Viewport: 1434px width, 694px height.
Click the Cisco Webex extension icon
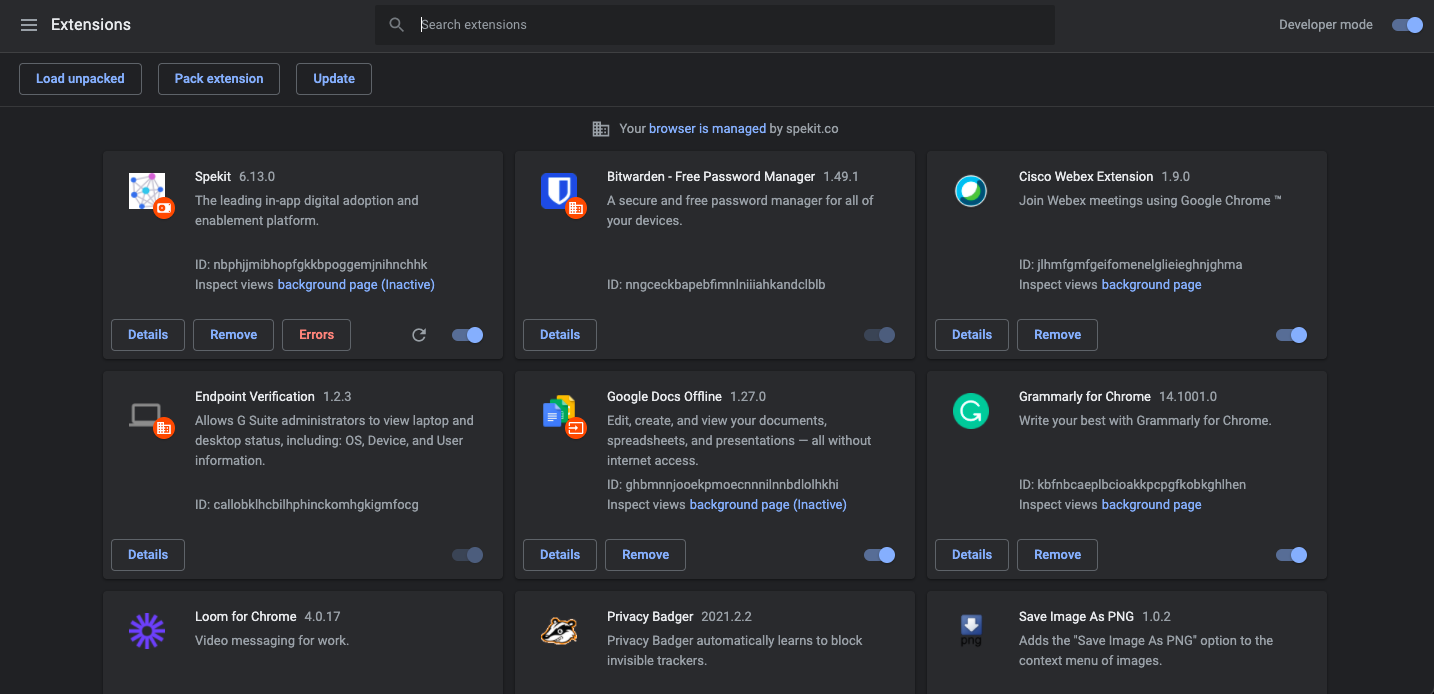tap(971, 191)
